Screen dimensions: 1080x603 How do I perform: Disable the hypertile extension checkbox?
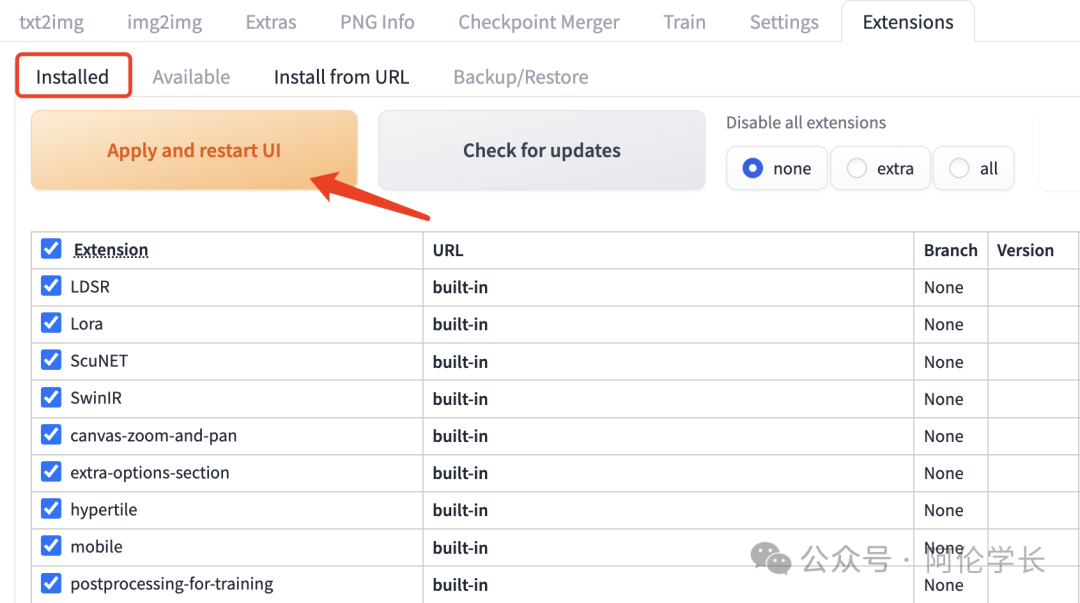pyautogui.click(x=51, y=509)
